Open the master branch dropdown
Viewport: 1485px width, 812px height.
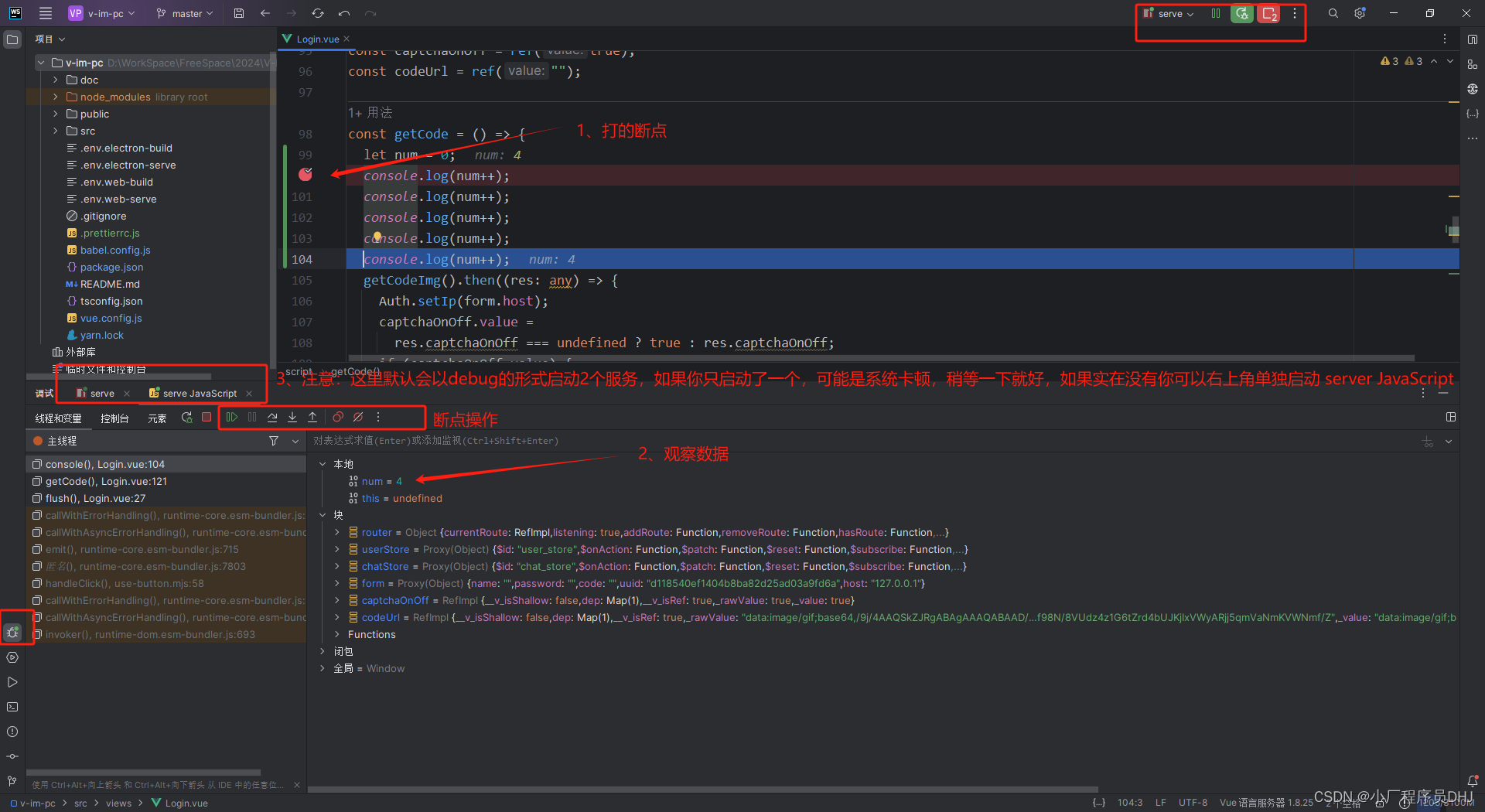coord(185,13)
